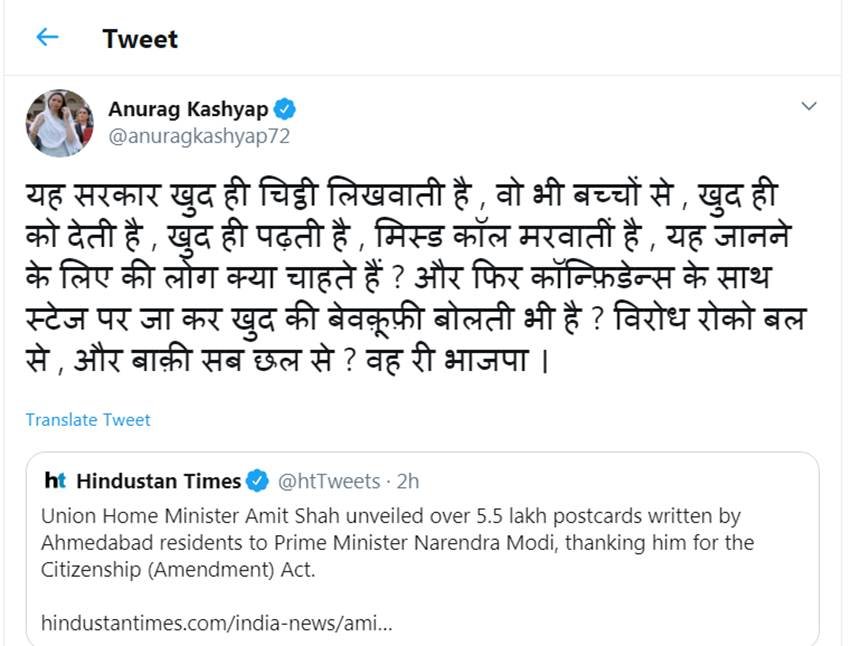Open Anurag Kashyap's profile picture
The image size is (850, 646).
(x=58, y=122)
